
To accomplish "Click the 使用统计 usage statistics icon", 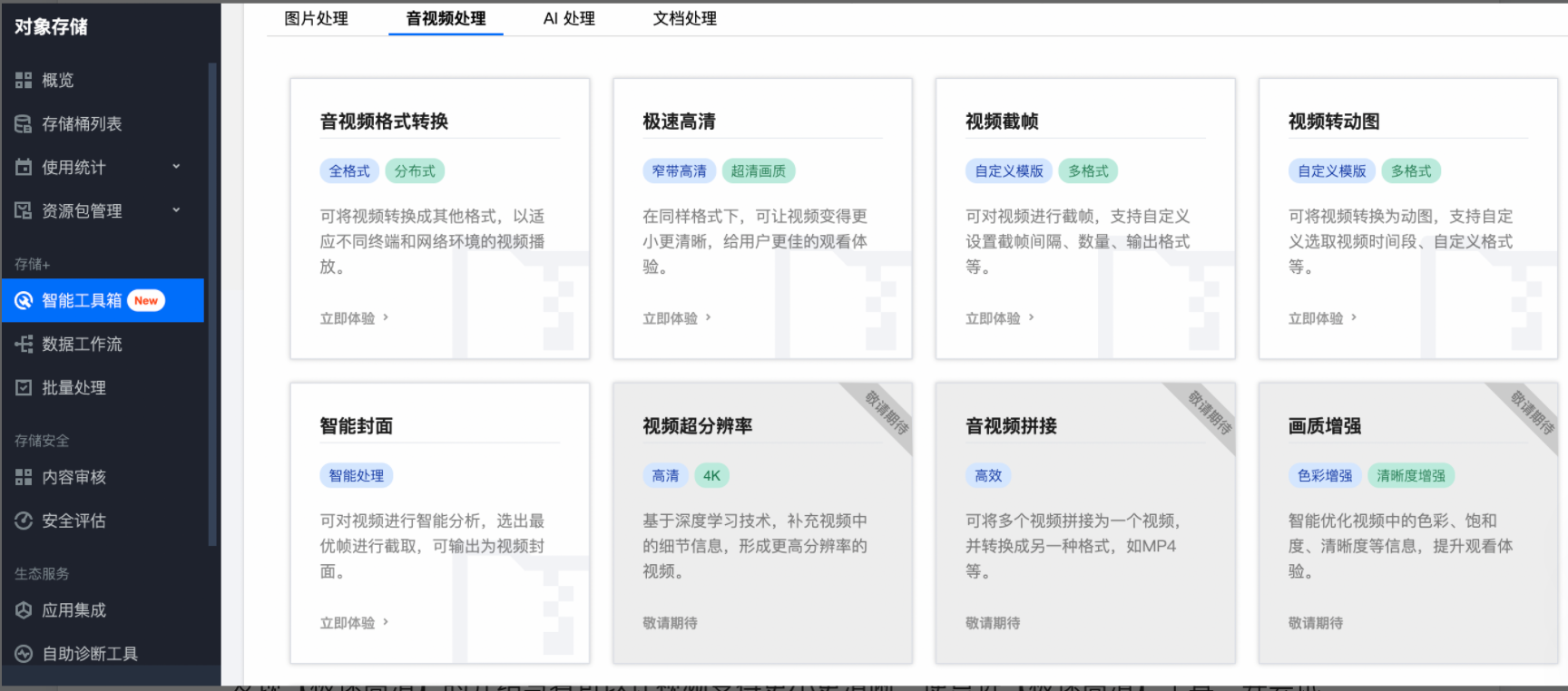I will pyautogui.click(x=24, y=168).
